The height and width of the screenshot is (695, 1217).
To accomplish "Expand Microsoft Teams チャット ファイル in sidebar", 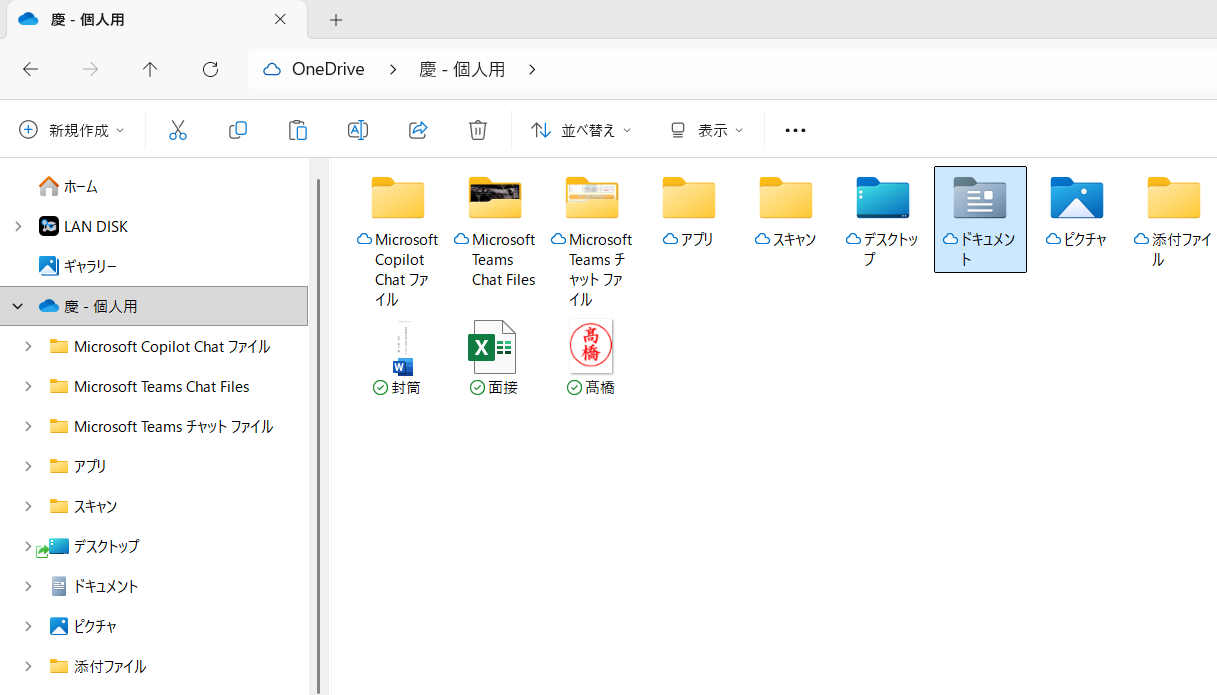I will tap(28, 426).
